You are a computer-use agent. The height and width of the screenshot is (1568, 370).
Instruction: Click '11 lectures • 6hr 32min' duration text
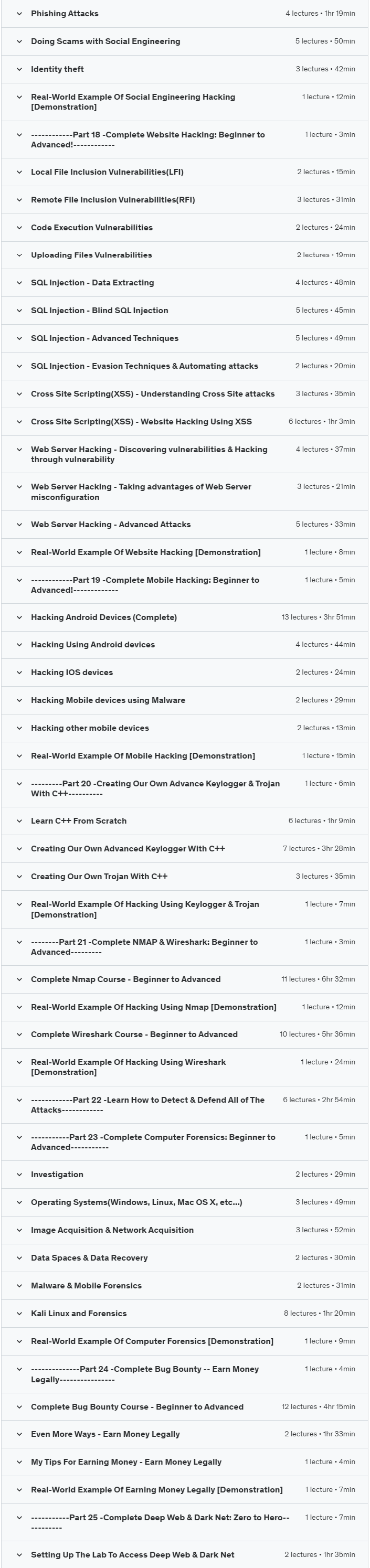(x=318, y=979)
